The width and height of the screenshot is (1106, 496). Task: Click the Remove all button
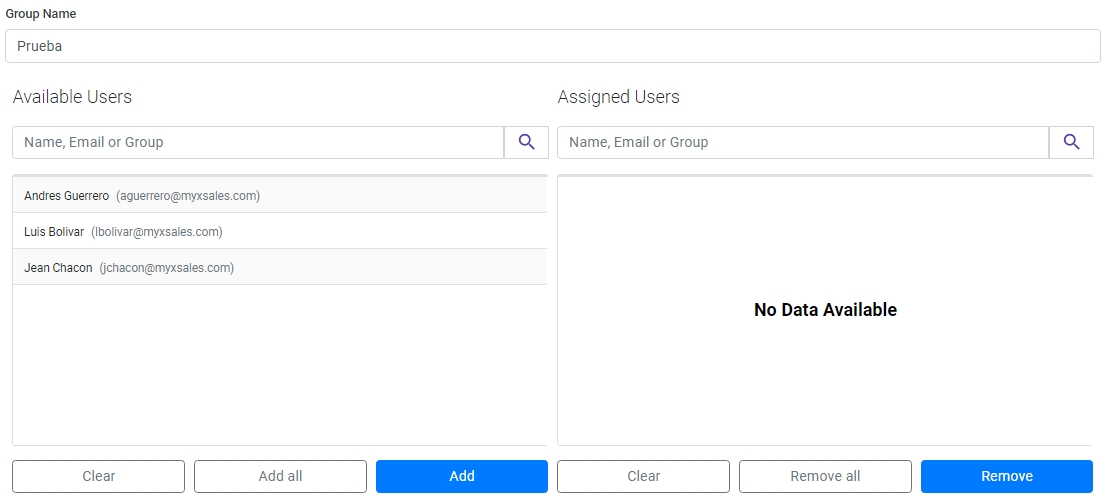pos(825,476)
